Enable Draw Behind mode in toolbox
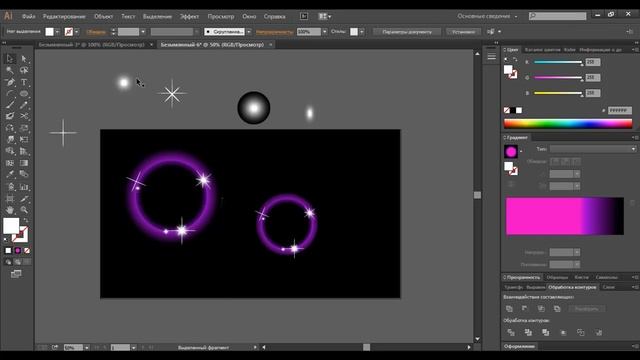 click(x=18, y=262)
